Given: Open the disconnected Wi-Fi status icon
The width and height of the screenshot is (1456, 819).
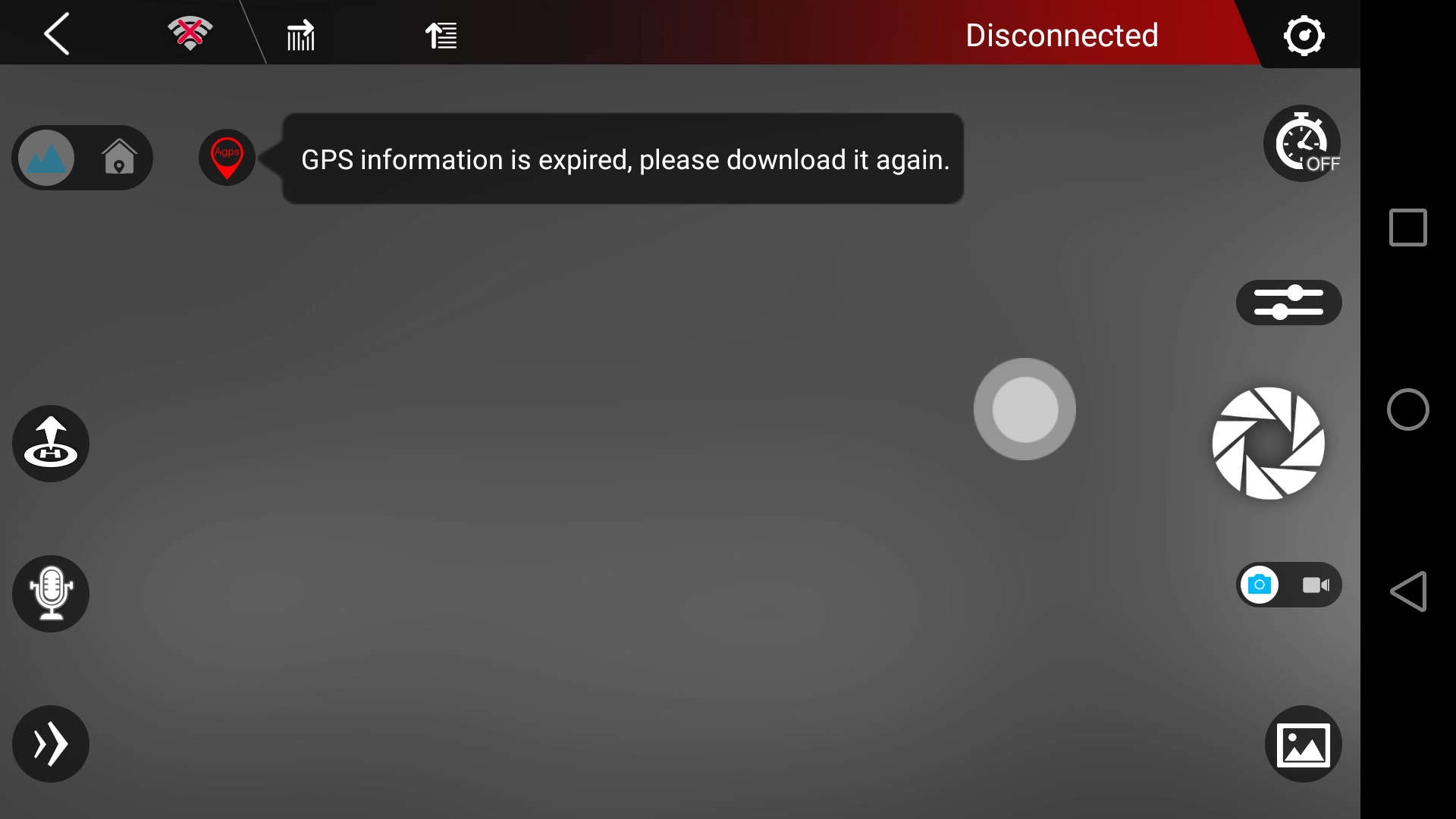Looking at the screenshot, I should (190, 33).
